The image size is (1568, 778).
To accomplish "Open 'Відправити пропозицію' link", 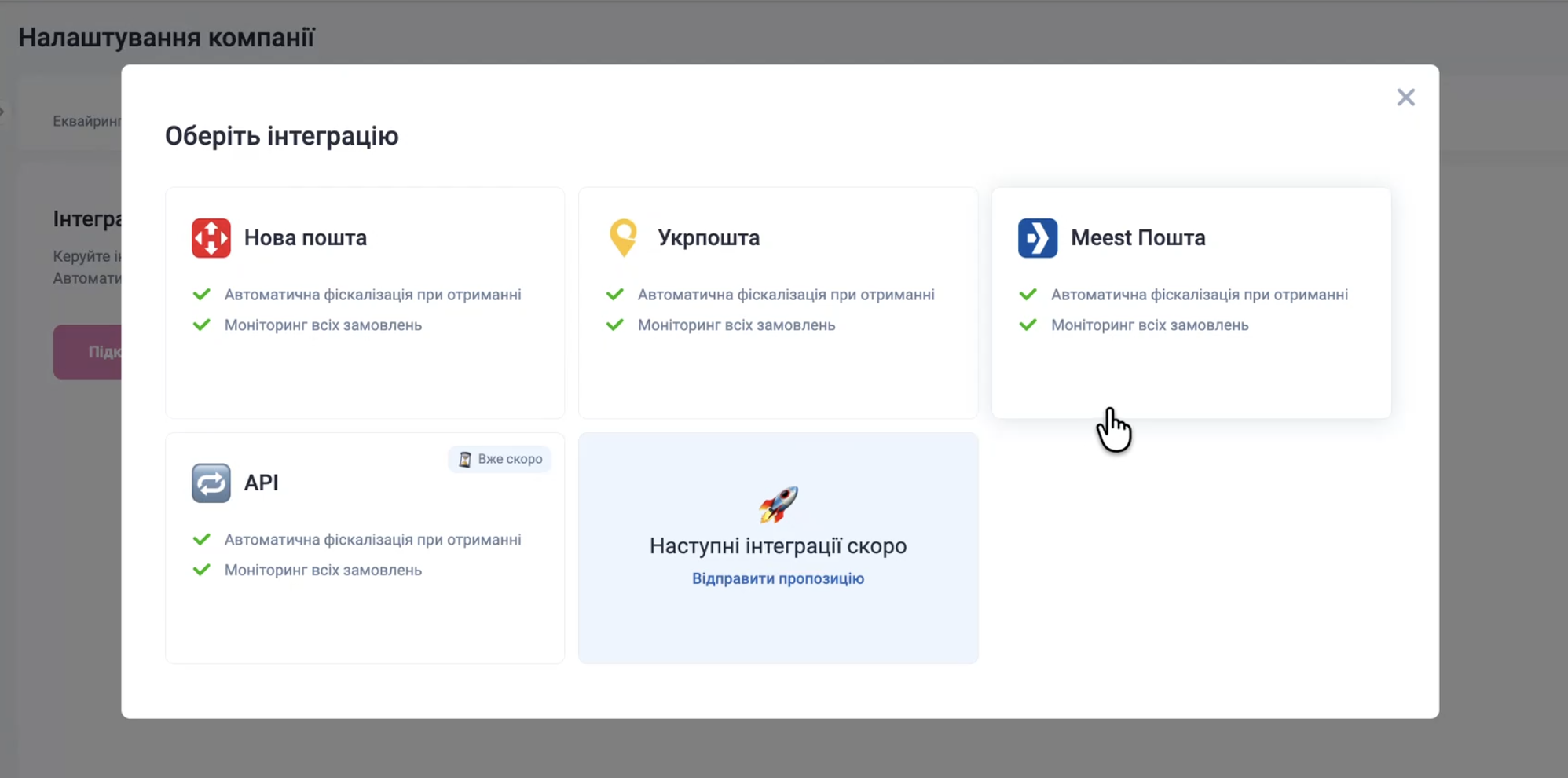I will pyautogui.click(x=778, y=578).
